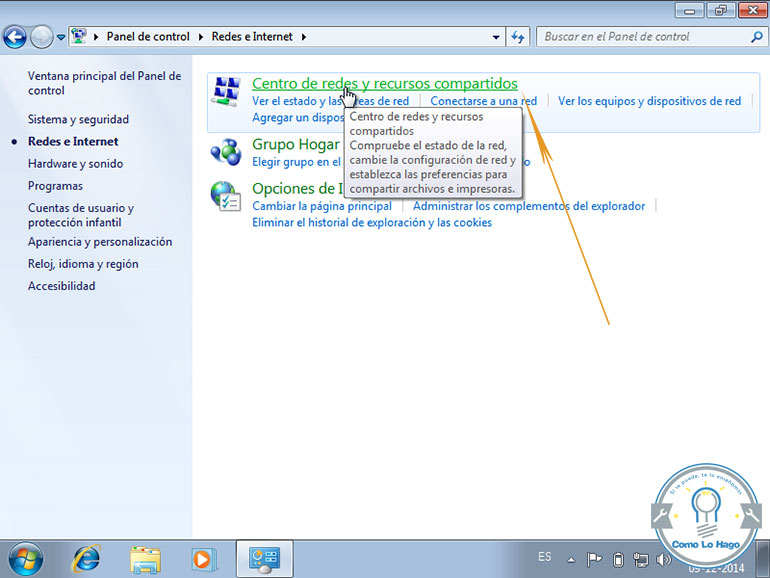Open Cuentas de usuario y protección infantil

[81, 215]
